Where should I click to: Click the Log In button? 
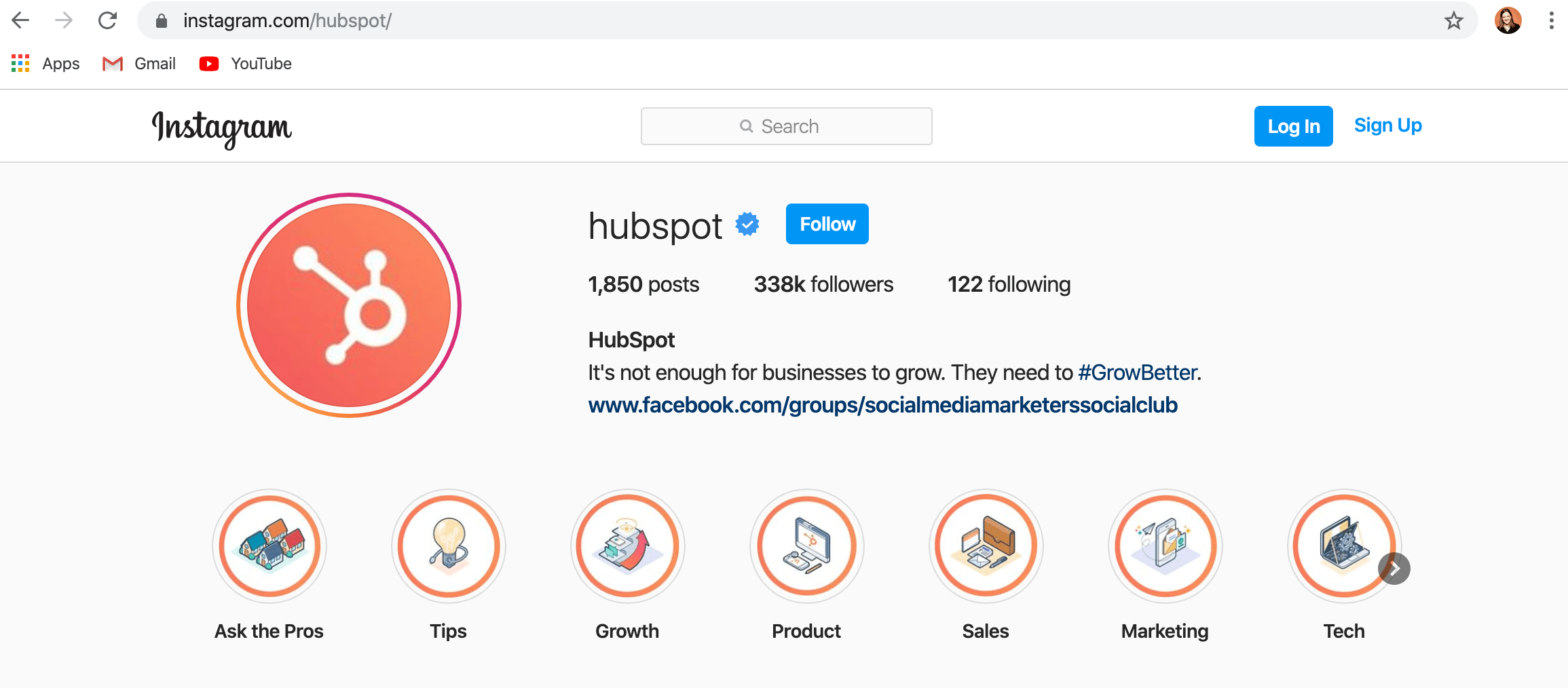click(x=1293, y=126)
